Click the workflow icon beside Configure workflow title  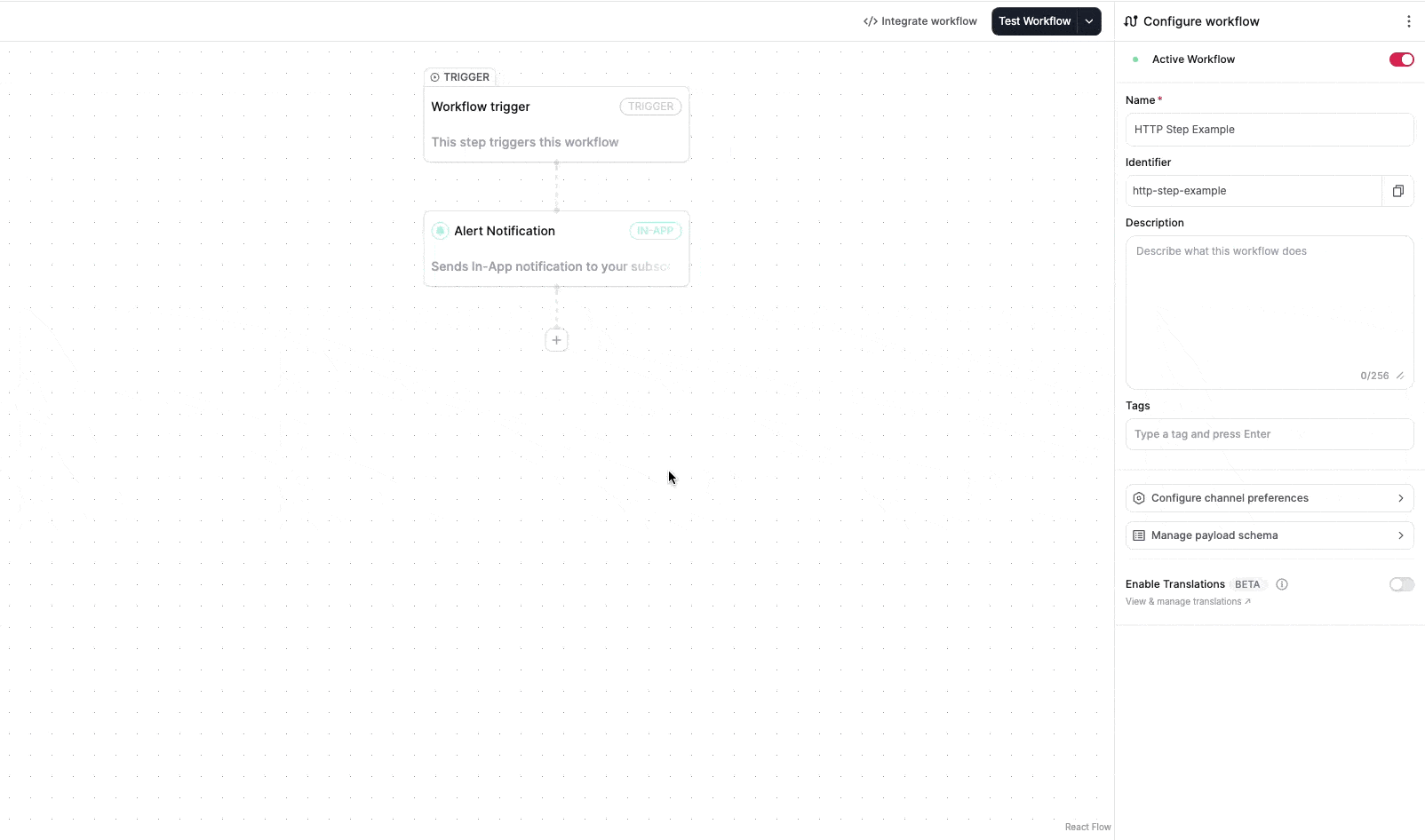pos(1130,20)
